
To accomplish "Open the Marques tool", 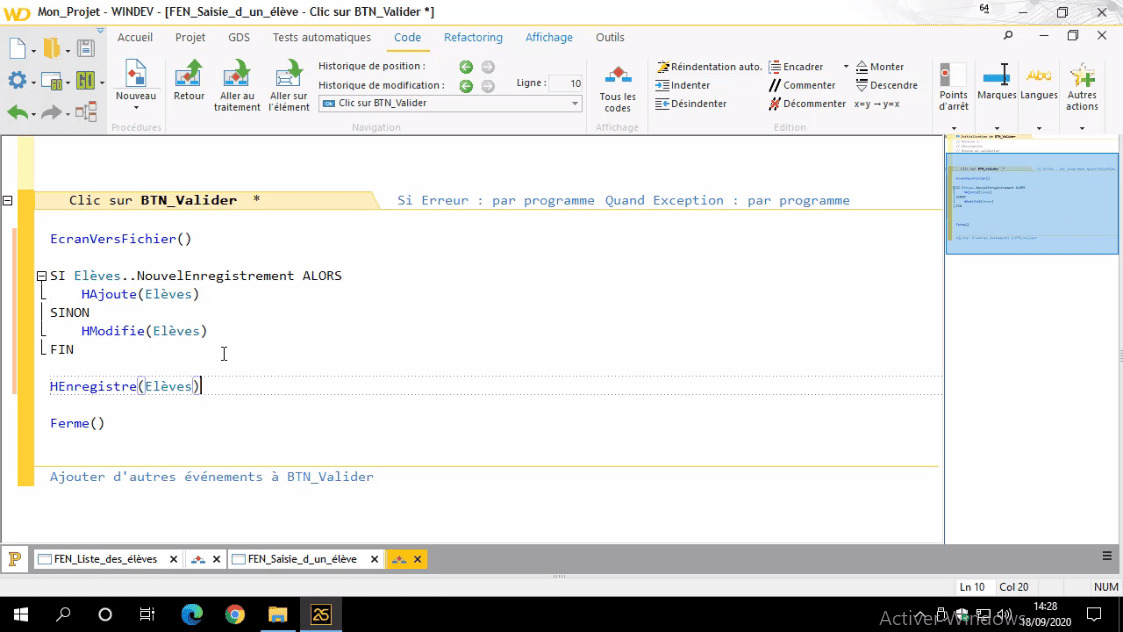I will pos(996,85).
